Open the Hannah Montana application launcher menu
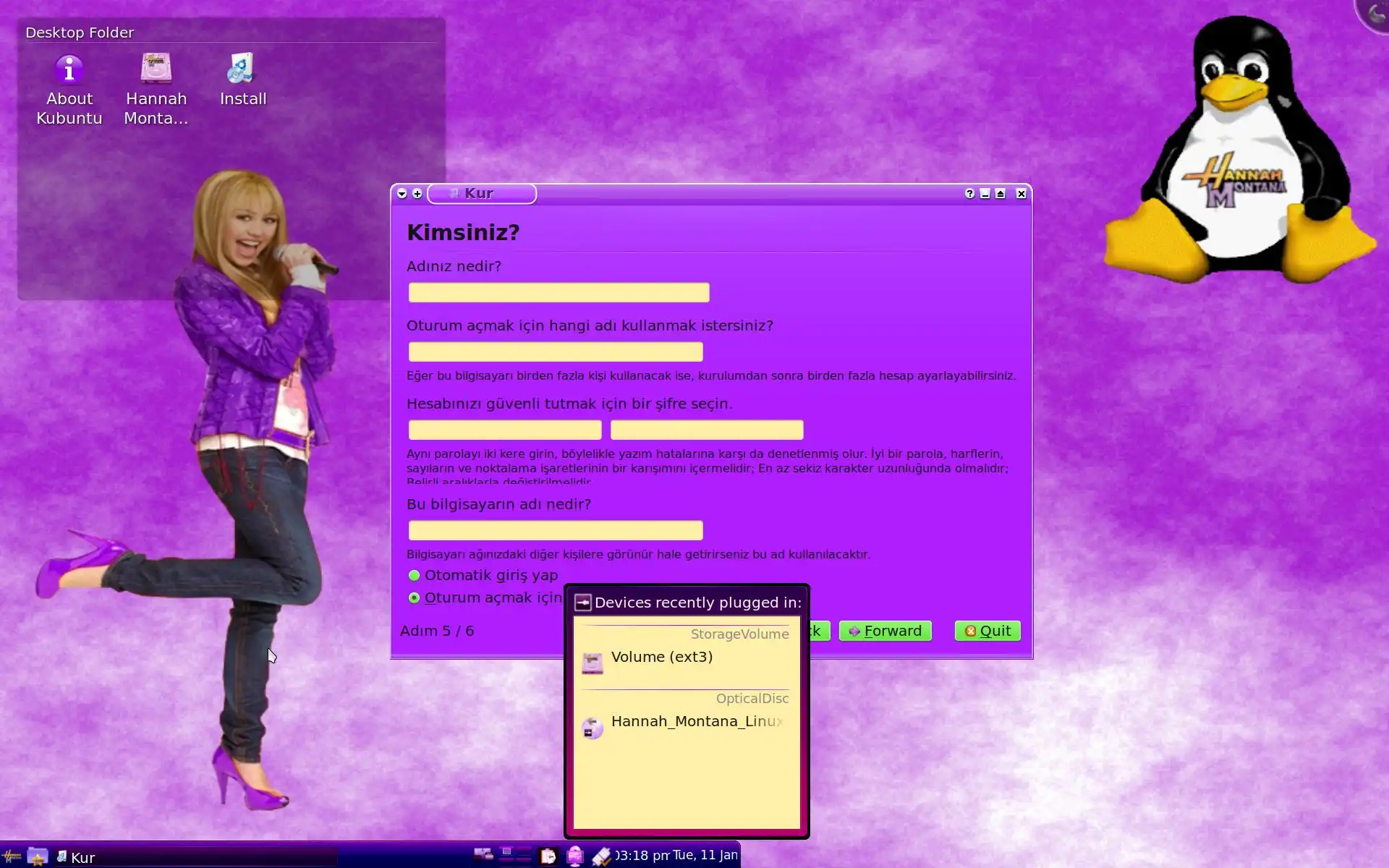This screenshot has width=1389, height=868. click(x=12, y=856)
